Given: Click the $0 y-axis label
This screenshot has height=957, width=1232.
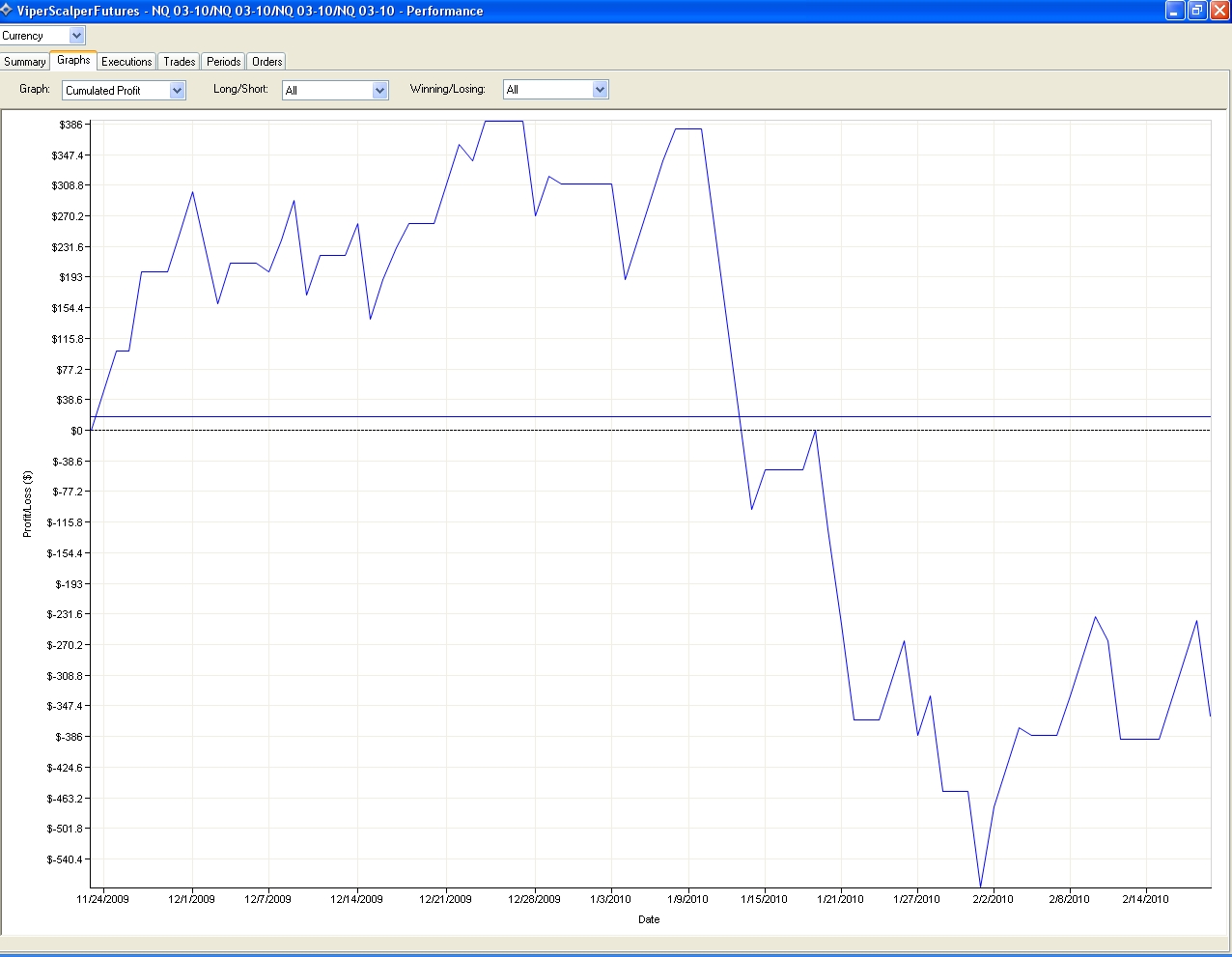Looking at the screenshot, I should click(x=77, y=431).
